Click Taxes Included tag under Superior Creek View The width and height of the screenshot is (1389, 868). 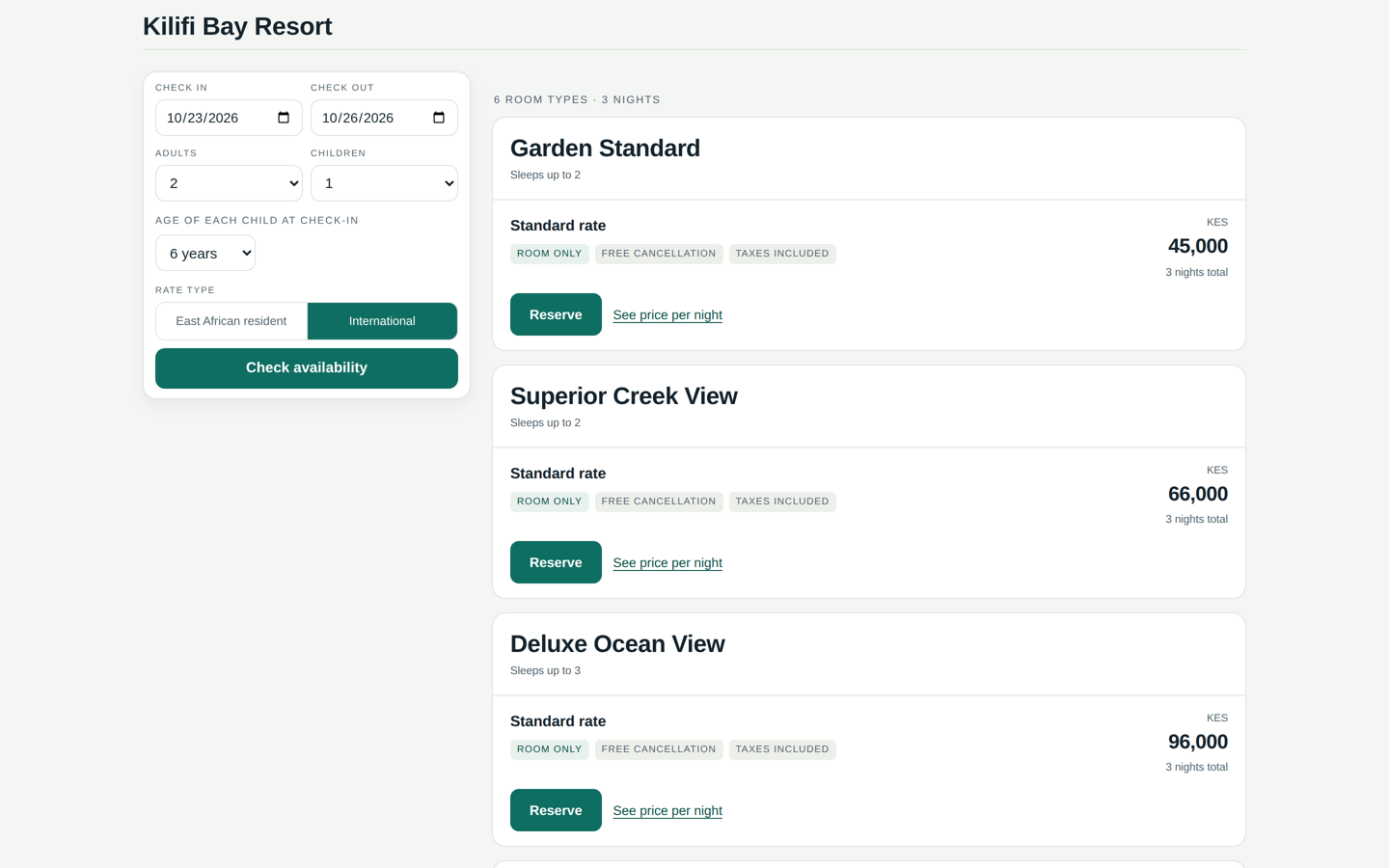point(782,502)
